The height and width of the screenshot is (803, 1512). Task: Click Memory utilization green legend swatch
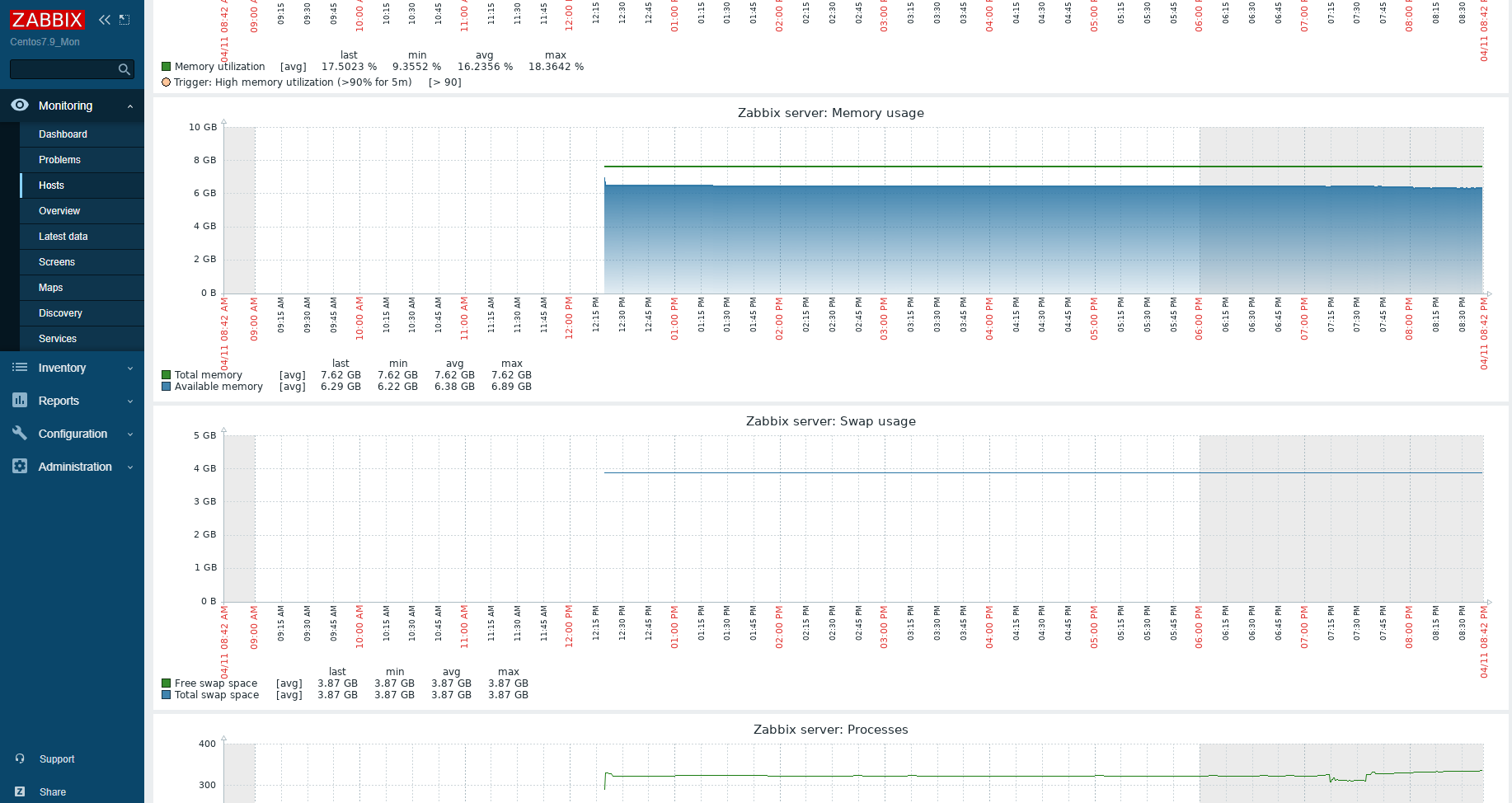click(167, 67)
